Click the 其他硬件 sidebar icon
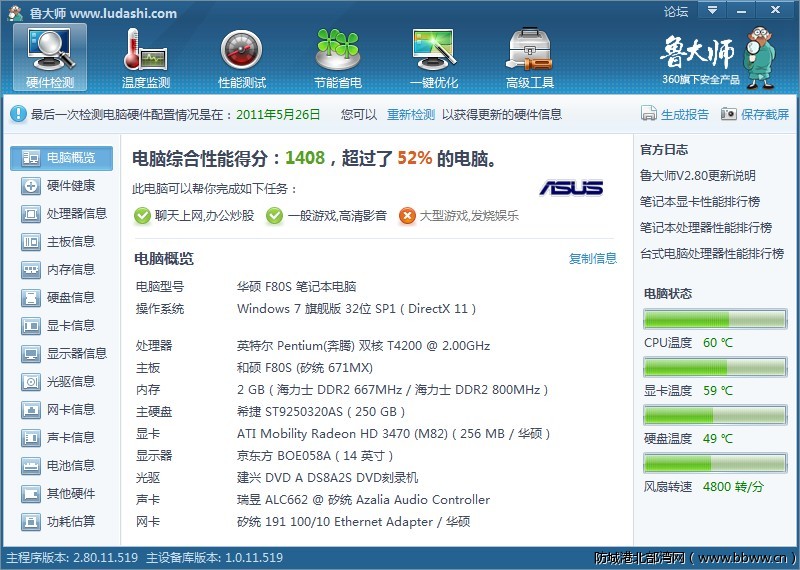Screen dimensions: 800x570 pos(31,494)
